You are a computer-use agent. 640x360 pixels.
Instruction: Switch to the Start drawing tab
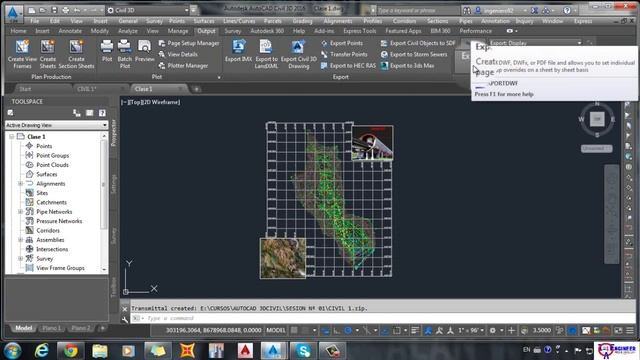pos(25,89)
